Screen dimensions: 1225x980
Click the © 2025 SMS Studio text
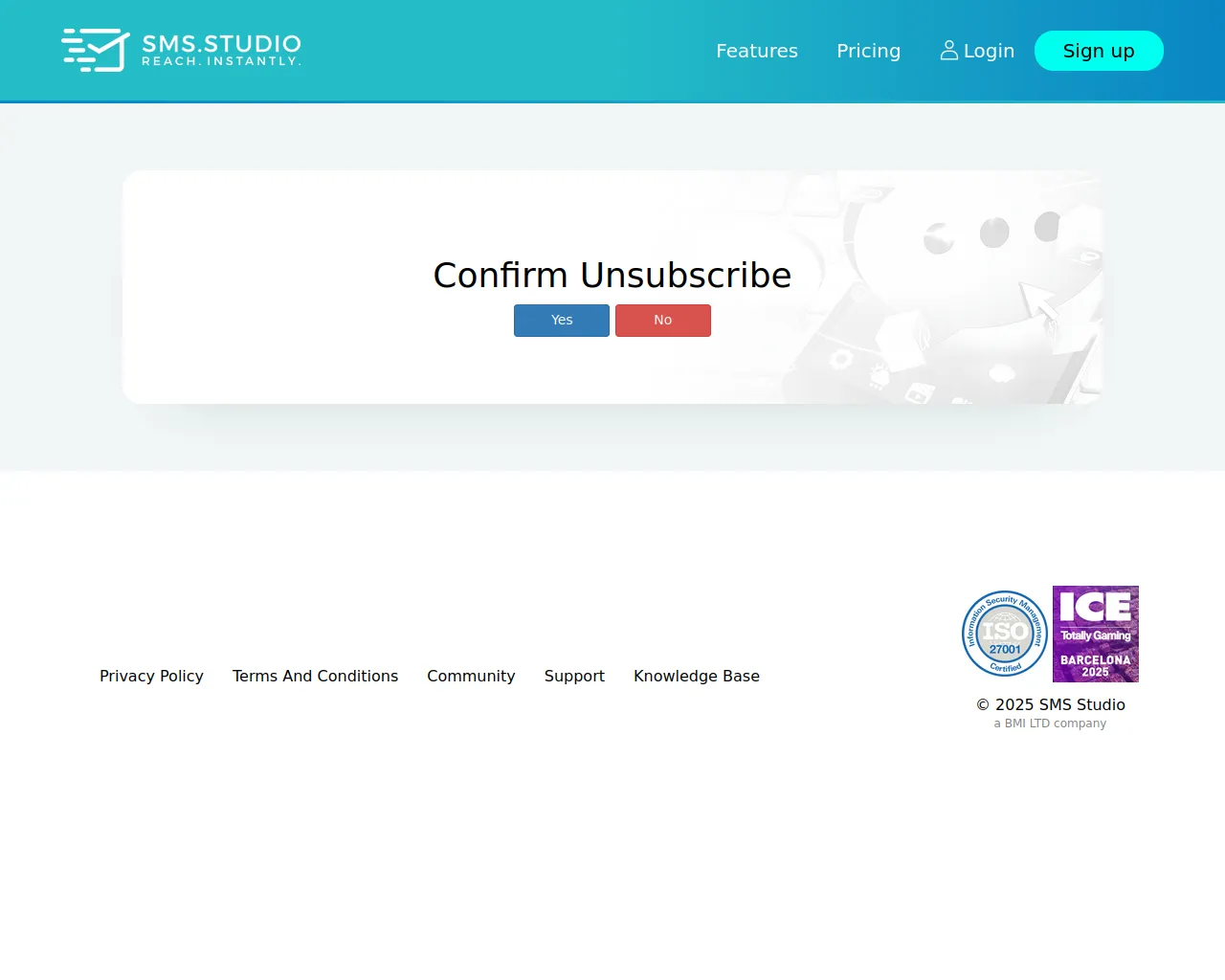pyautogui.click(x=1050, y=704)
